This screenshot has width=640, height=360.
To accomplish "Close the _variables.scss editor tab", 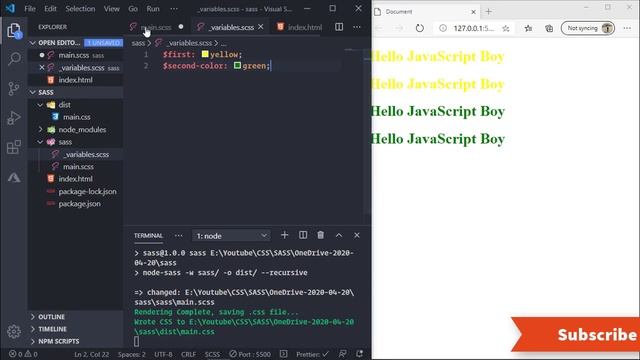I will [261, 27].
